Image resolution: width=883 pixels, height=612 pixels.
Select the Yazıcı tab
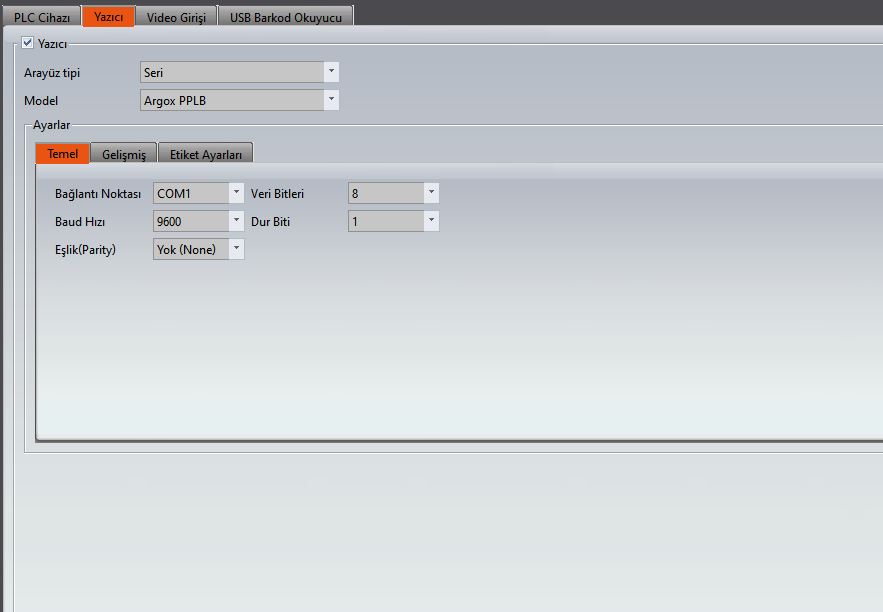pyautogui.click(x=108, y=18)
